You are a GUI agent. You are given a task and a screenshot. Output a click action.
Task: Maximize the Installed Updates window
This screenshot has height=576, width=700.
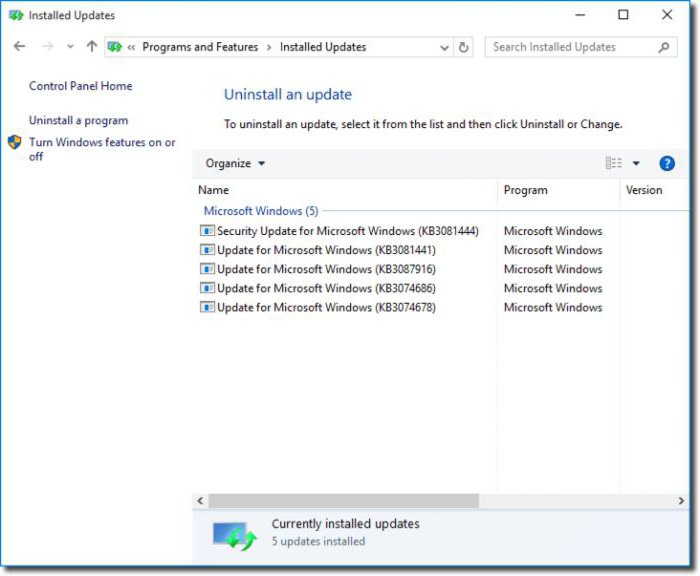click(x=623, y=15)
